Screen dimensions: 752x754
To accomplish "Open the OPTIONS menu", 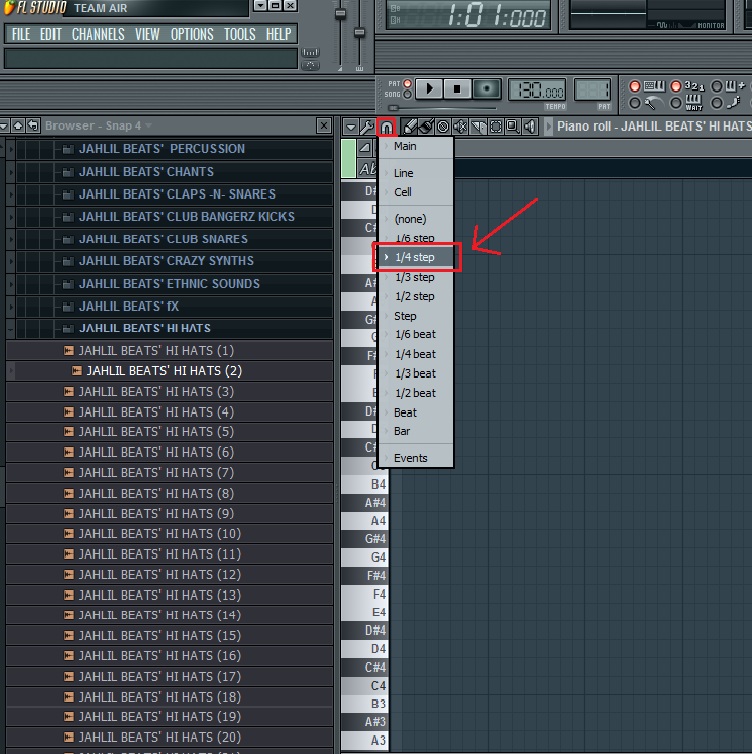I will 192,34.
